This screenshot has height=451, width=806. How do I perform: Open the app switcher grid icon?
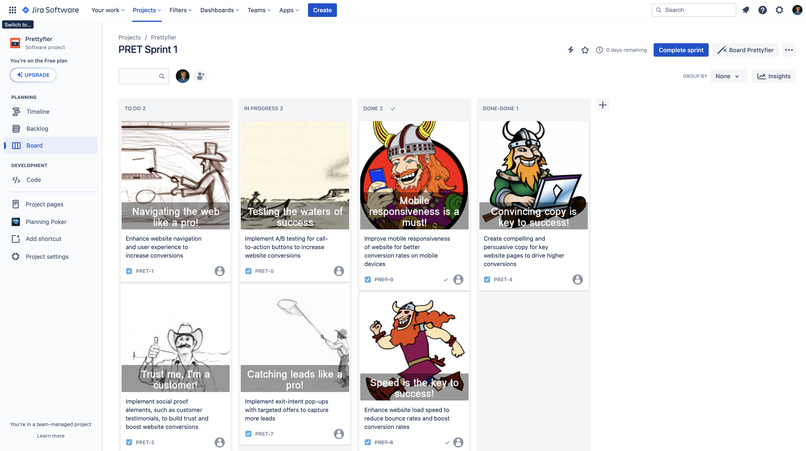pos(12,10)
